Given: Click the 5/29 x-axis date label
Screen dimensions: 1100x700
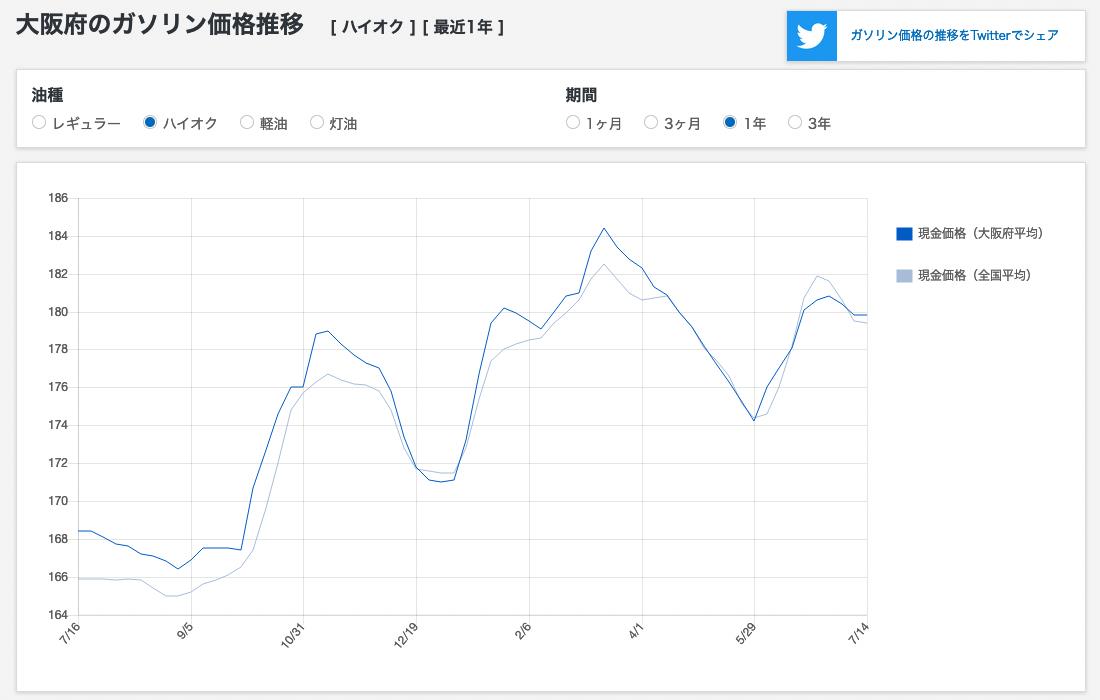Looking at the screenshot, I should coord(746,633).
